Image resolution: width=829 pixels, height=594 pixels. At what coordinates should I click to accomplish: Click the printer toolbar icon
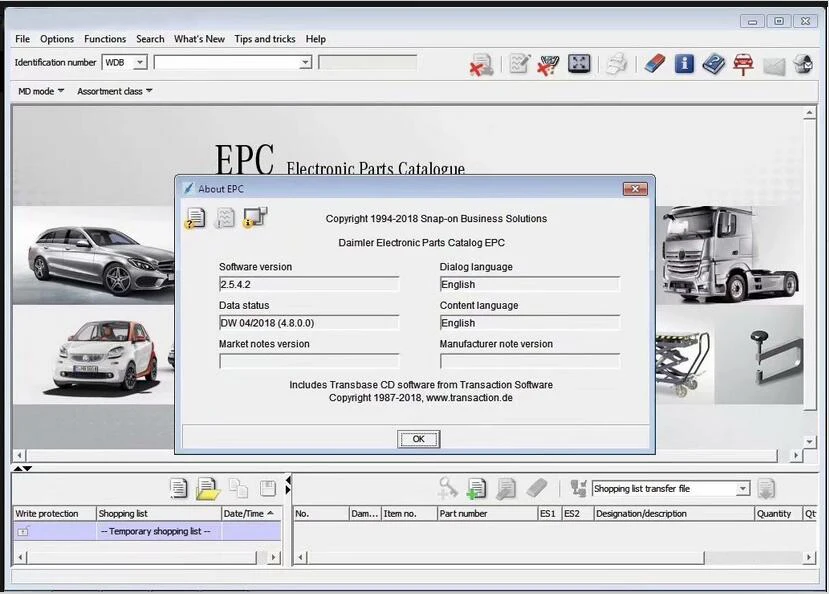click(x=616, y=64)
